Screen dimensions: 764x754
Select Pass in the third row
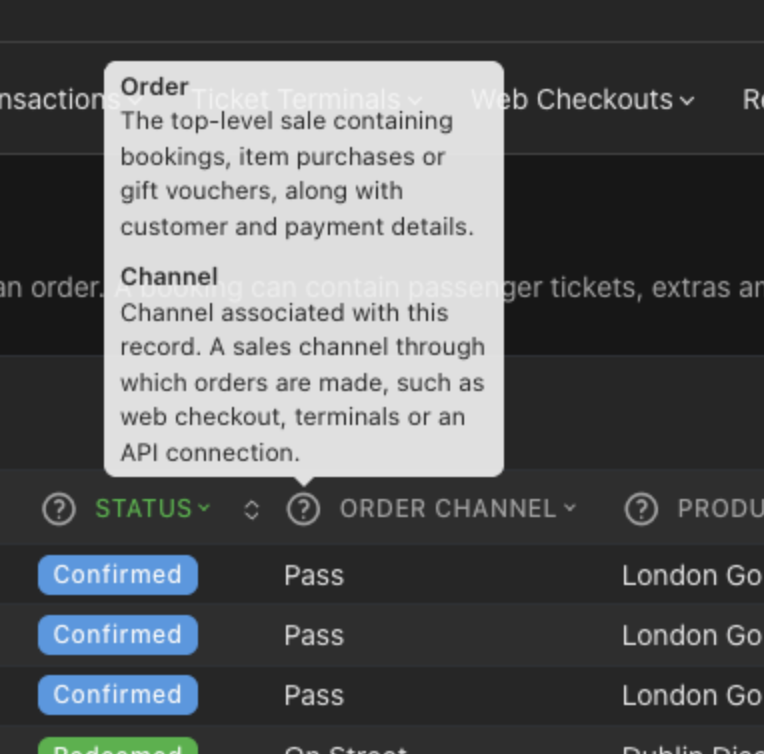tap(314, 695)
